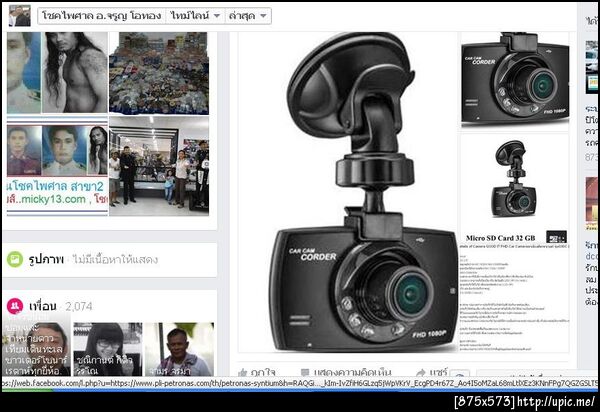600x412 pixels.
Task: Open the เพื่อน friends list heading
Action: click(x=42, y=306)
